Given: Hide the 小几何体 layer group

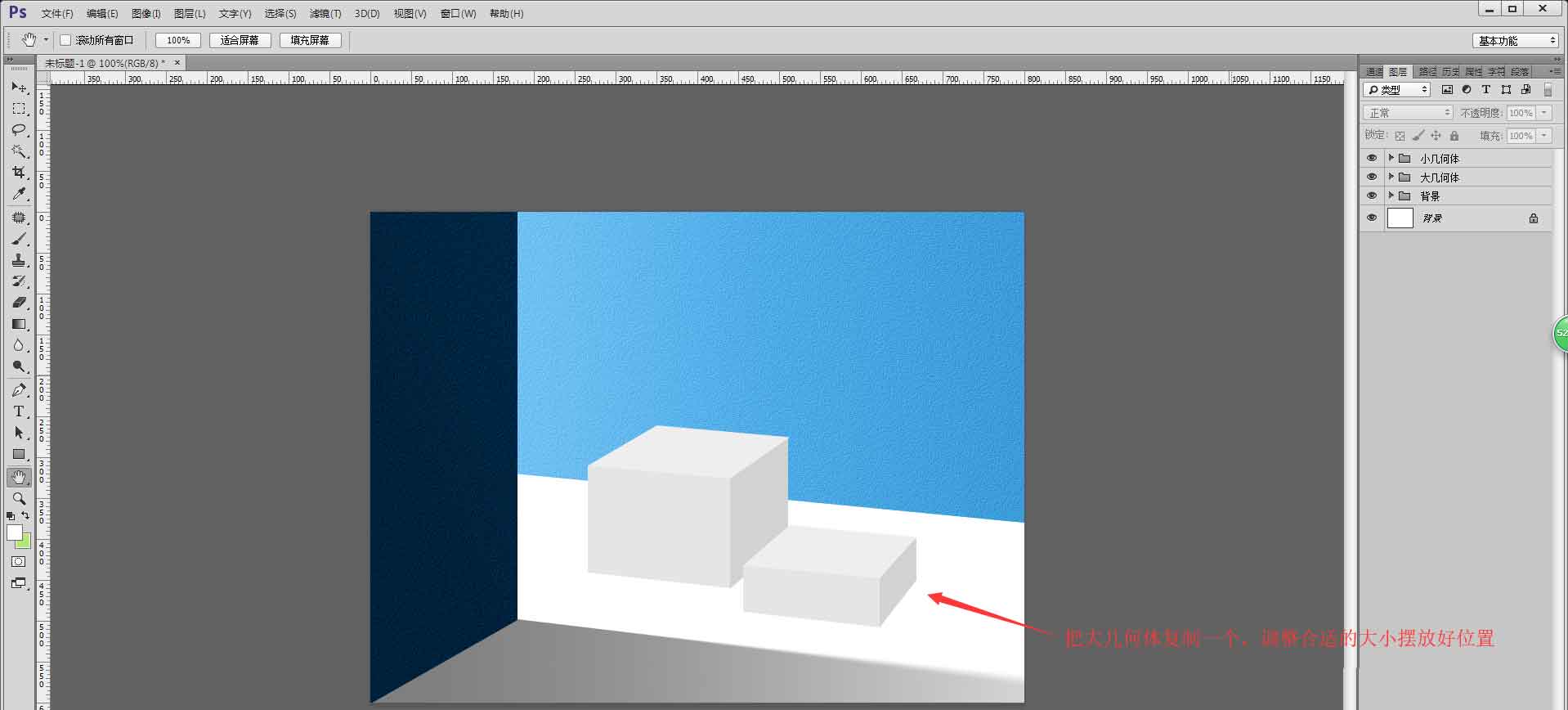Looking at the screenshot, I should coord(1372,158).
